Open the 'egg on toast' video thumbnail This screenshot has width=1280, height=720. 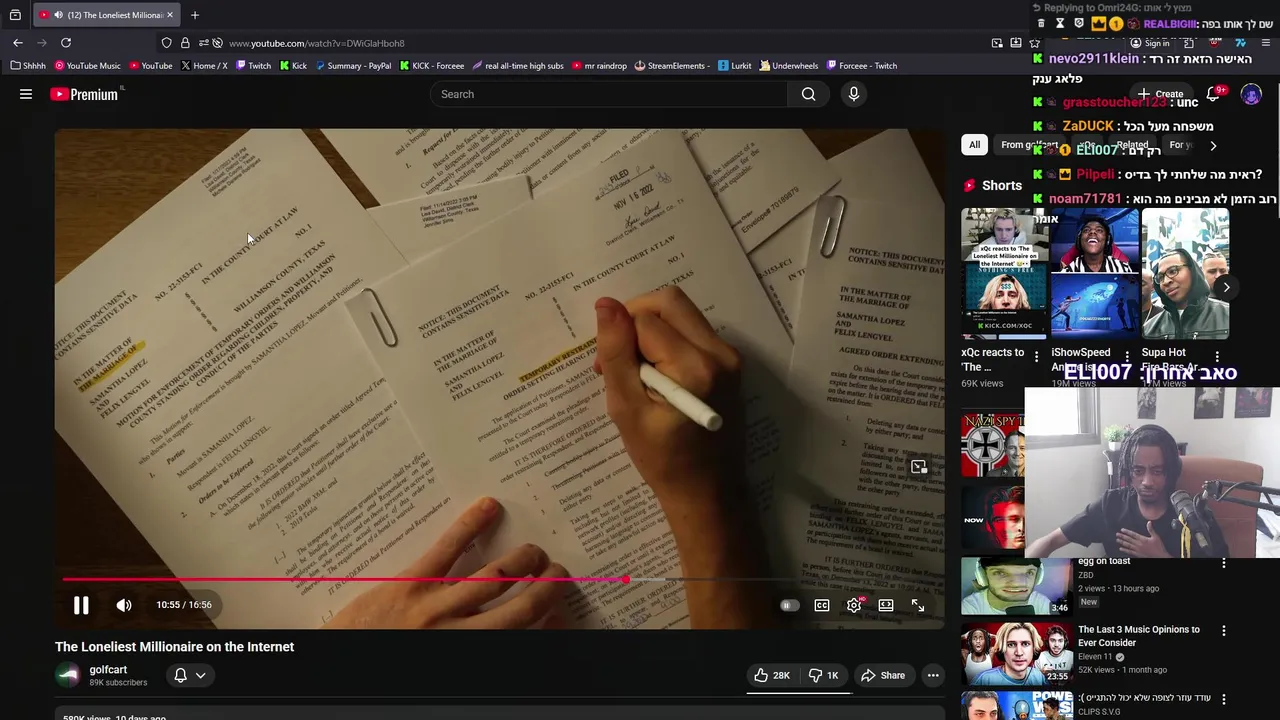1015,586
